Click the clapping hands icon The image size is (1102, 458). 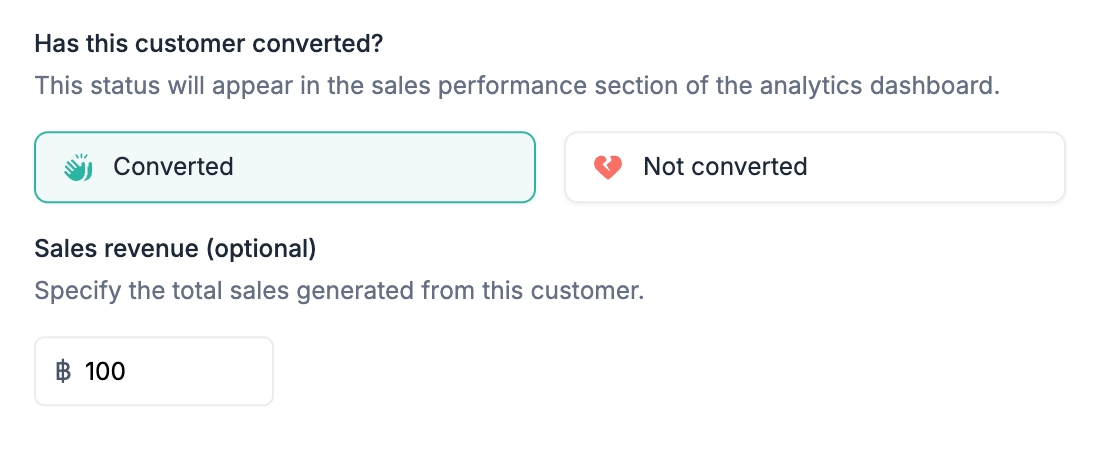77,167
